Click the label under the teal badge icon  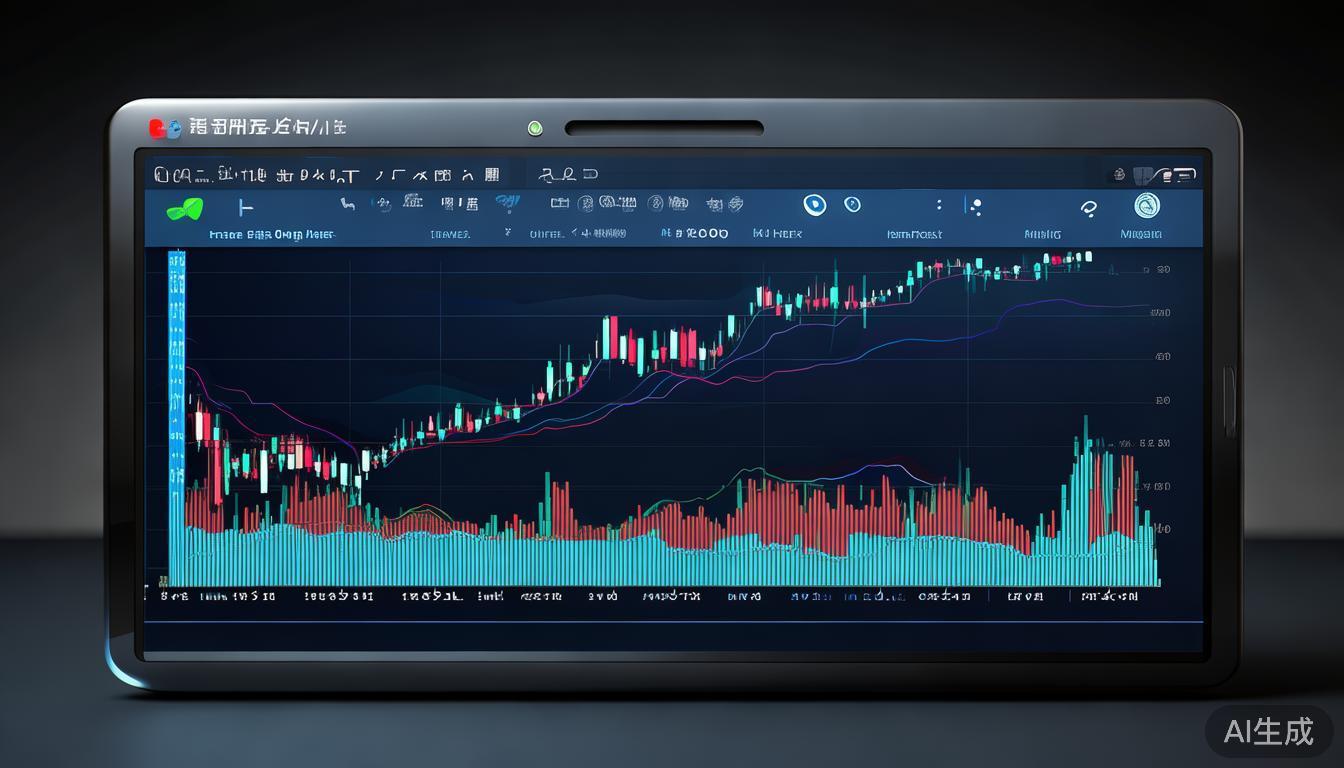pos(1141,234)
